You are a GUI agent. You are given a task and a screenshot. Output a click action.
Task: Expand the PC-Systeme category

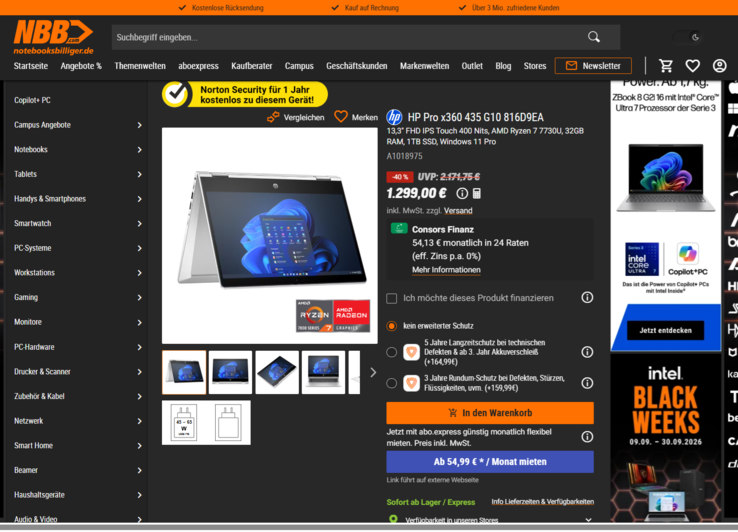pyautogui.click(x=139, y=248)
